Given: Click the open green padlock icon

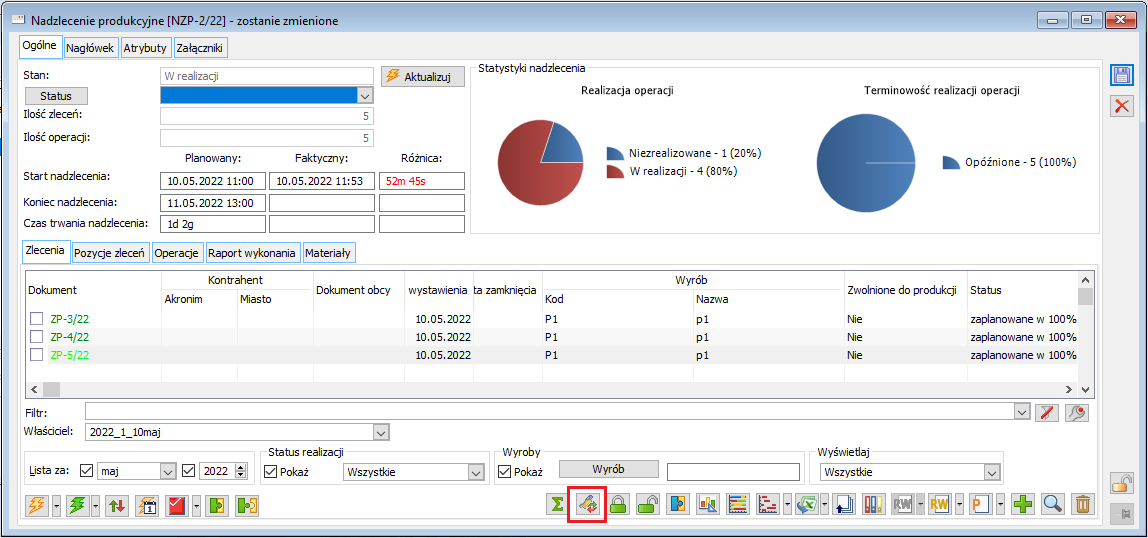Looking at the screenshot, I should [x=650, y=504].
